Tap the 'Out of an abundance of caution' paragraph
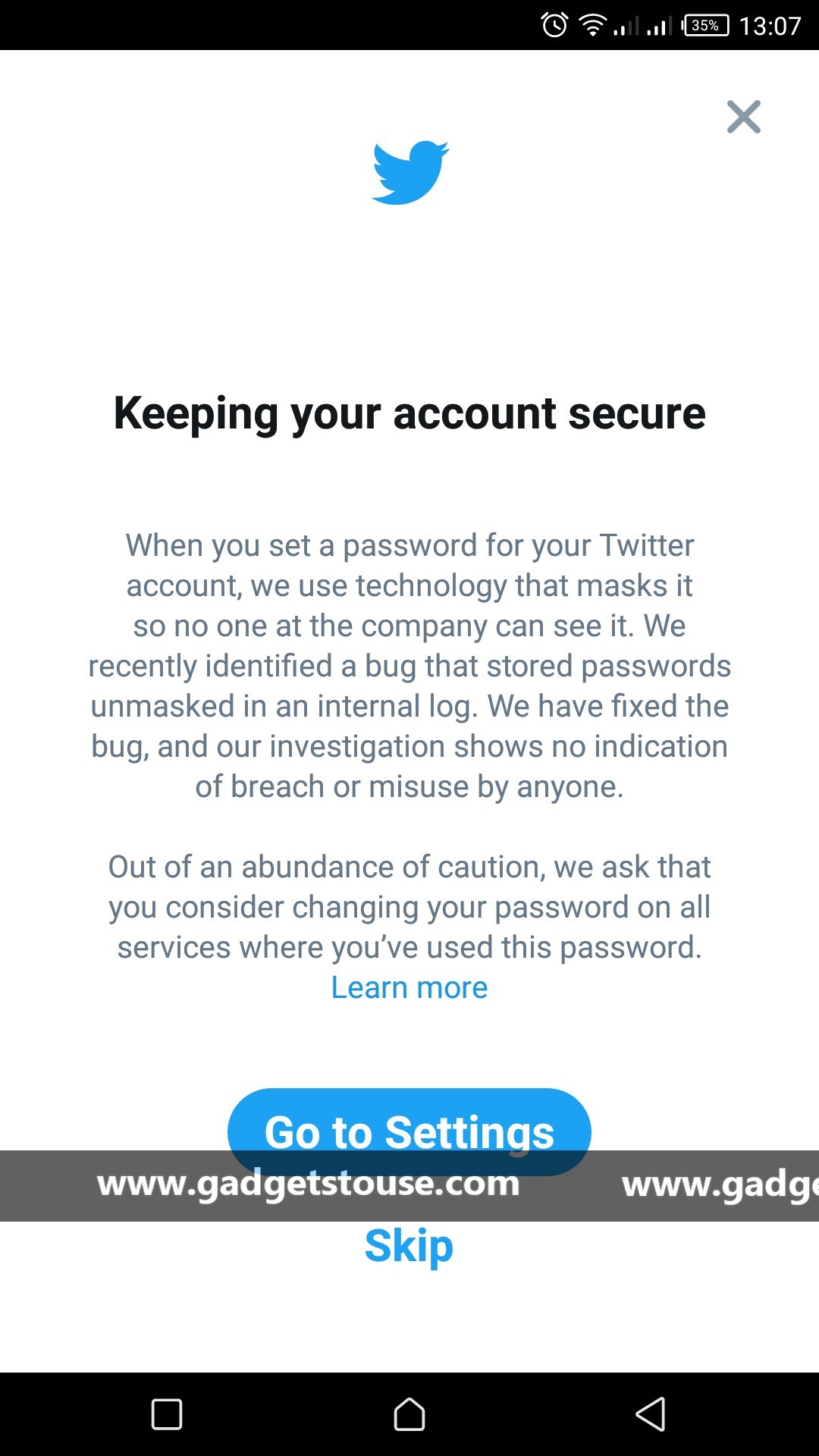The height and width of the screenshot is (1456, 819). coord(409,907)
